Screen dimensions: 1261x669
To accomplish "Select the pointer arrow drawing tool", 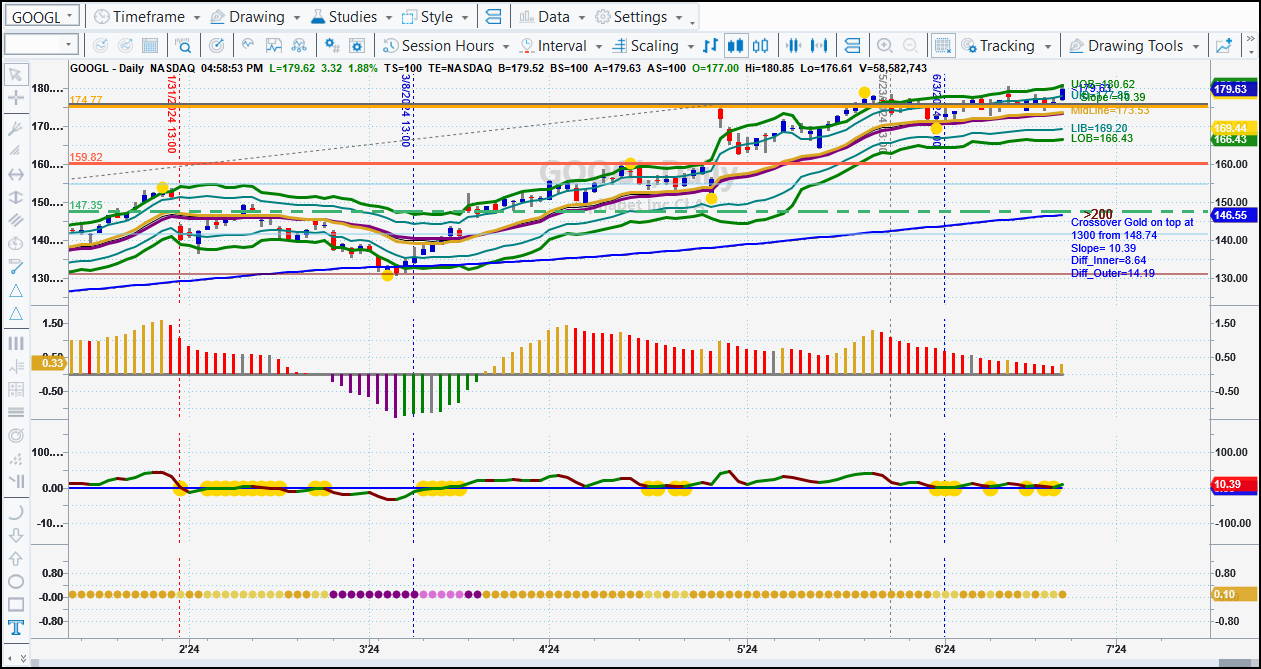I will pyautogui.click(x=16, y=74).
